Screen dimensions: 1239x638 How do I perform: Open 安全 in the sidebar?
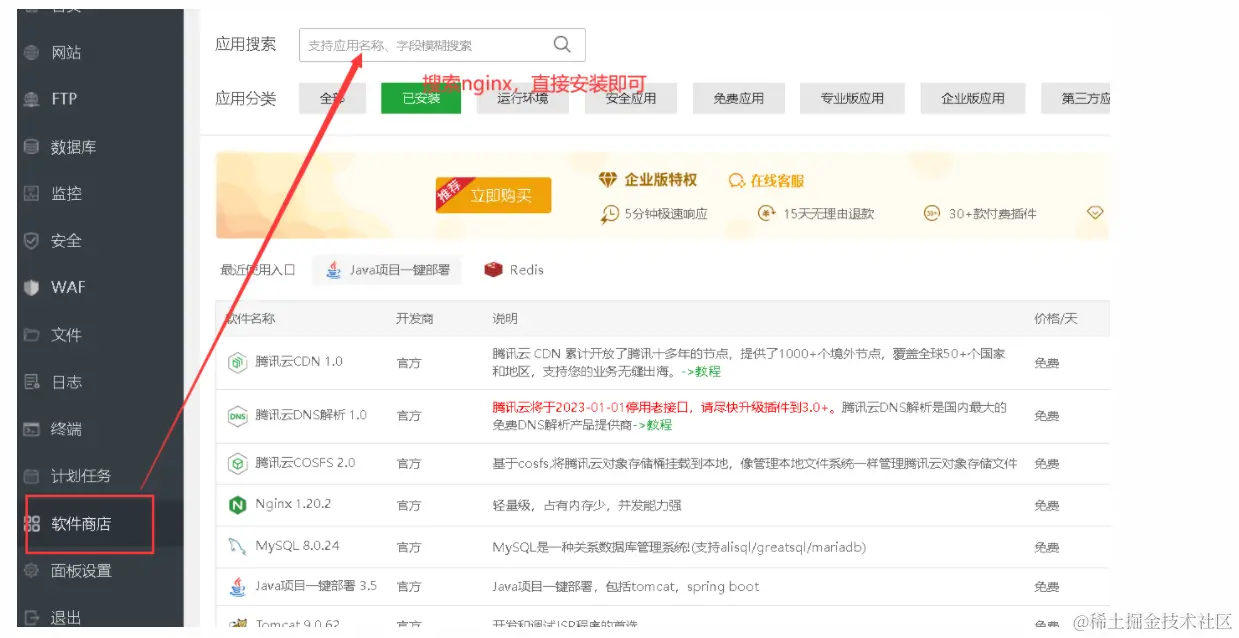(66, 240)
